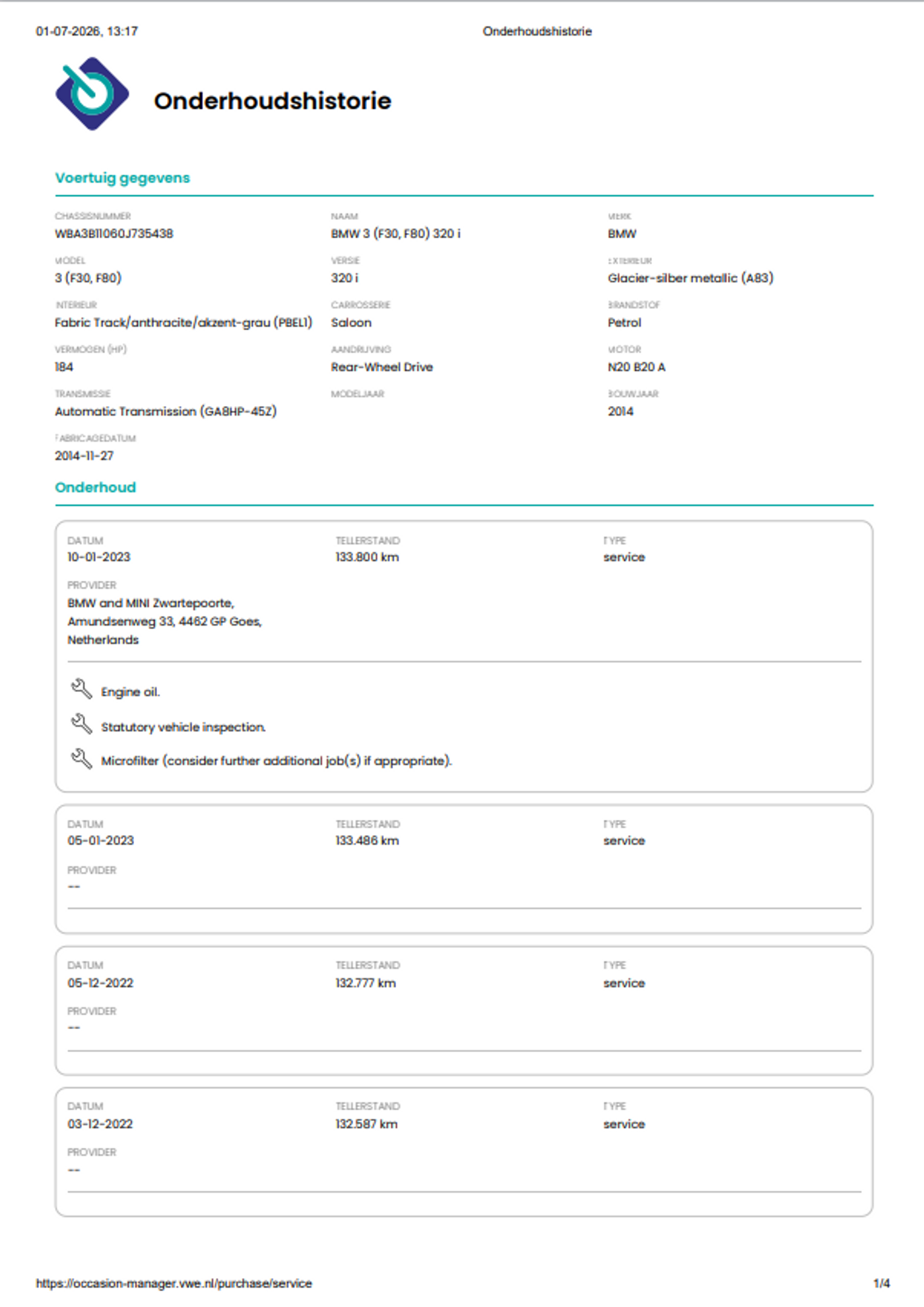Click the large Onderhoudshistorie title beside the logo

273,101
